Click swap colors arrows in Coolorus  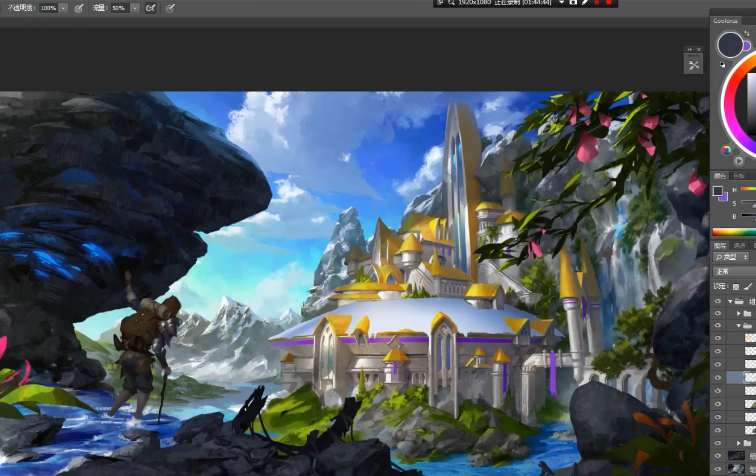pyautogui.click(x=746, y=34)
